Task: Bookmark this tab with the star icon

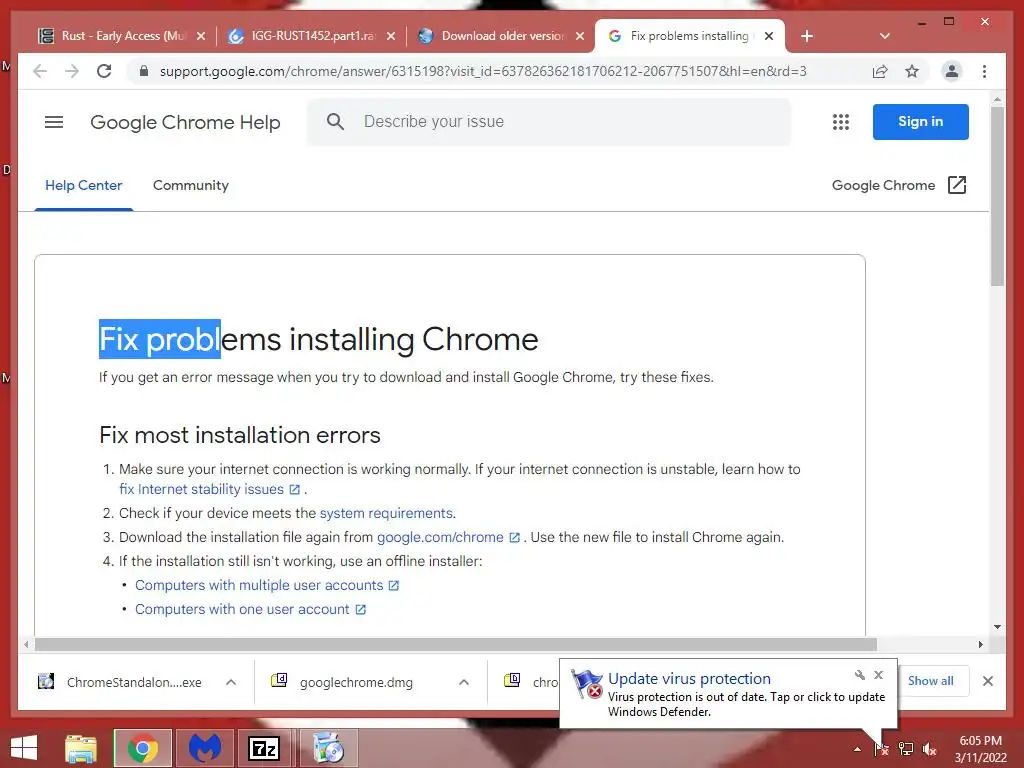Action: (912, 71)
